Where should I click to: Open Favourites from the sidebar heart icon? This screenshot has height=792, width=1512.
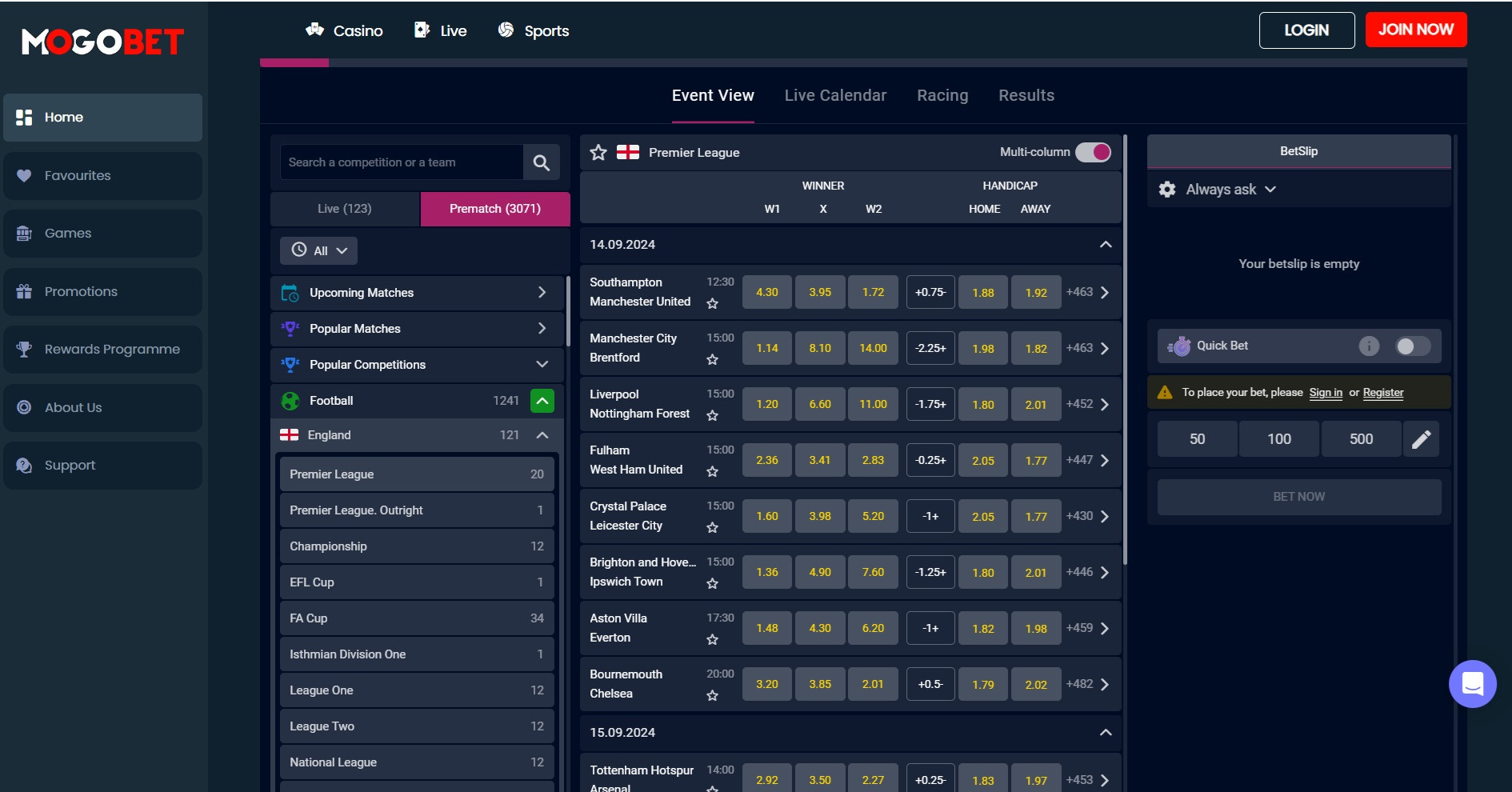(x=23, y=175)
